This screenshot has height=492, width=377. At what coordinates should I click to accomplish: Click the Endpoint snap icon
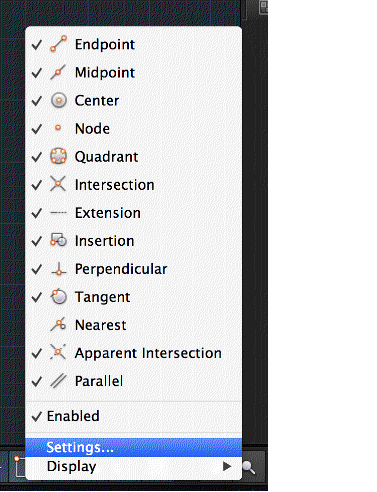pos(58,44)
